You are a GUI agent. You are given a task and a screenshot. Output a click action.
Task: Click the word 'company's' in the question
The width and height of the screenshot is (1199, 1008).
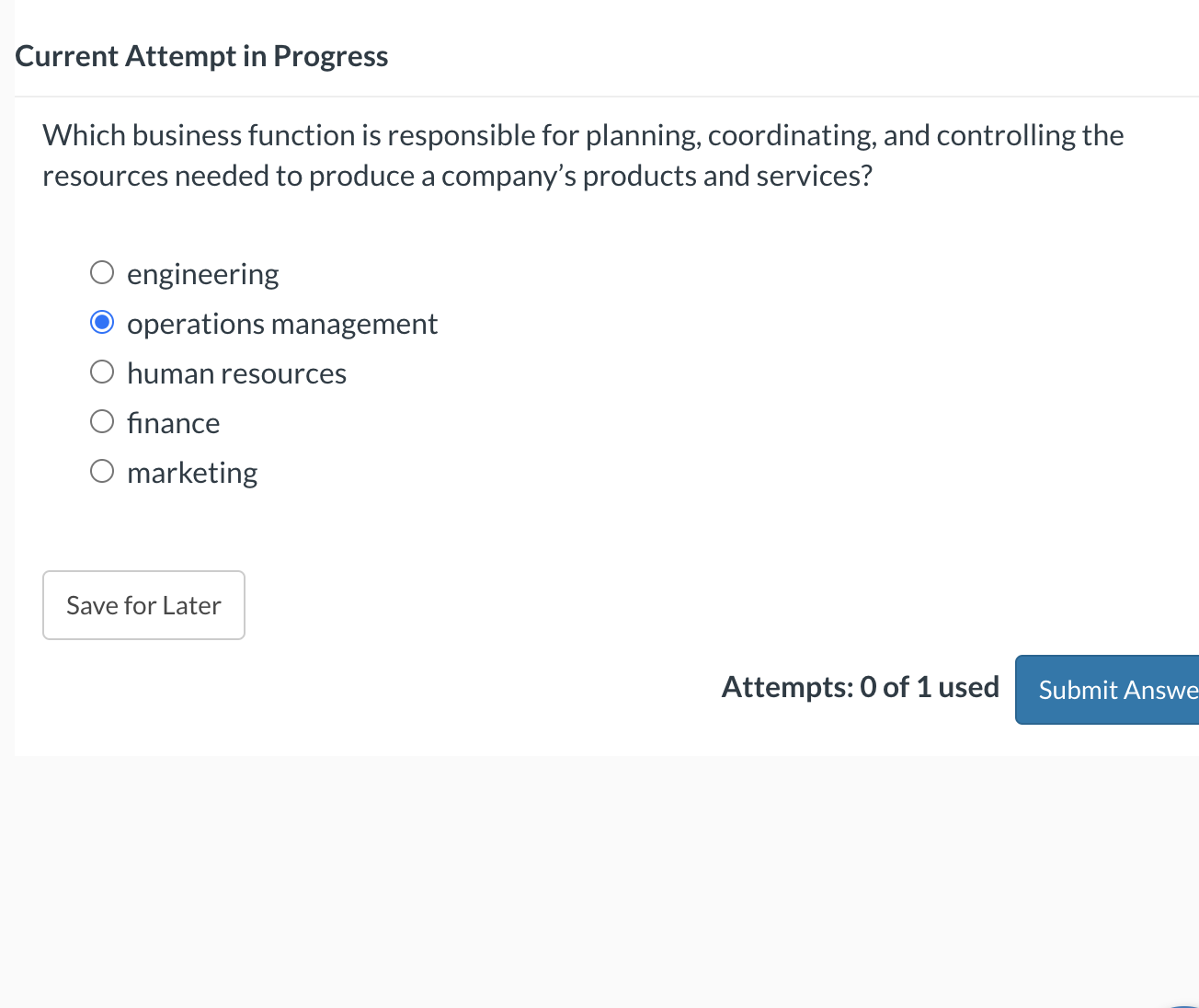(x=508, y=176)
